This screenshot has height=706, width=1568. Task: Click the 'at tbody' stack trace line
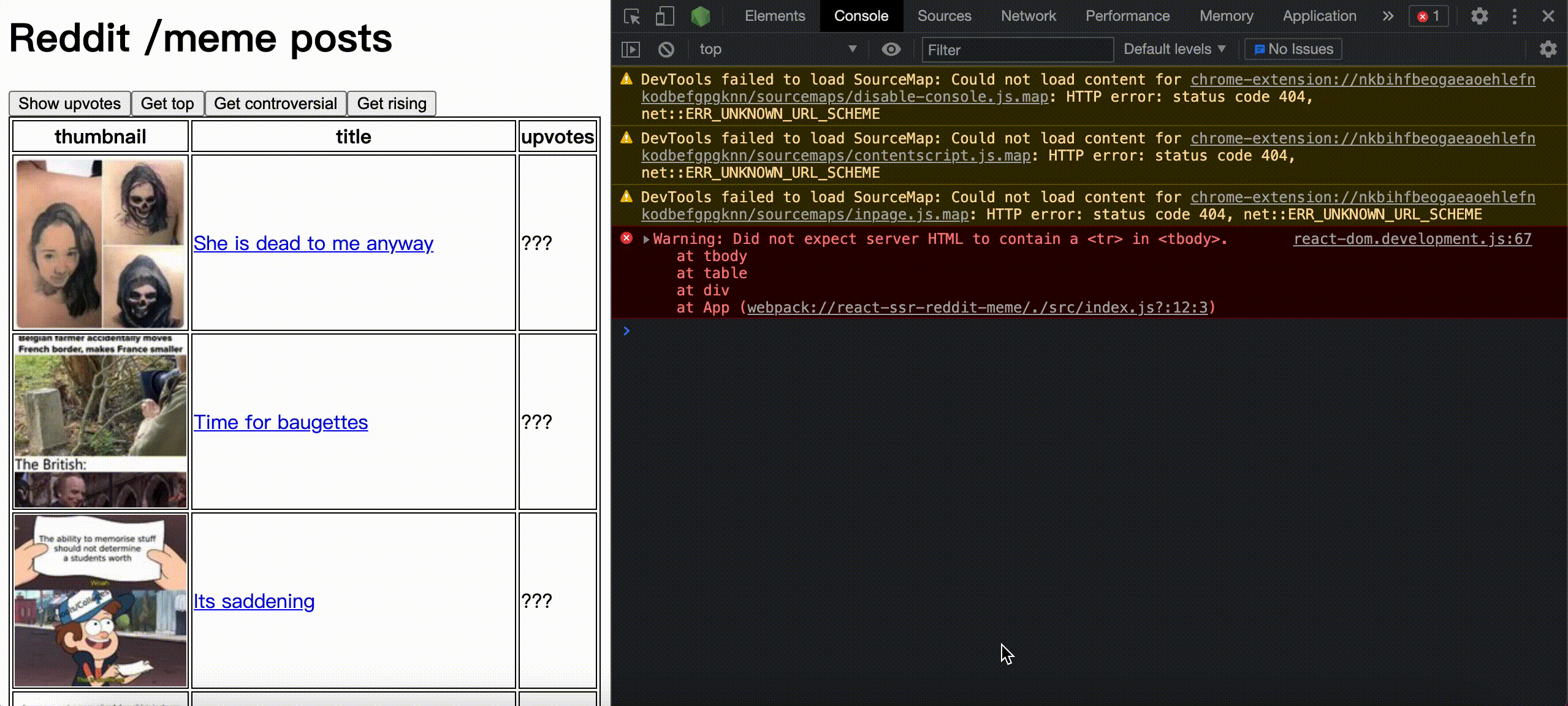point(711,256)
